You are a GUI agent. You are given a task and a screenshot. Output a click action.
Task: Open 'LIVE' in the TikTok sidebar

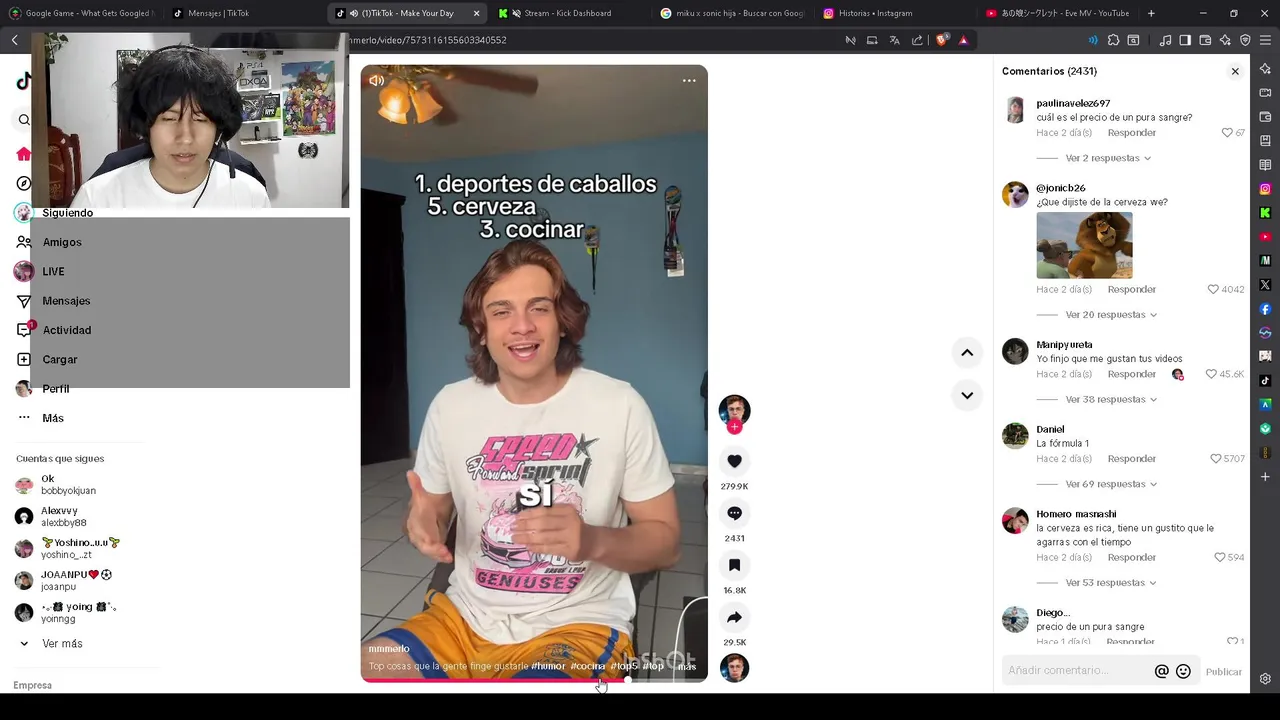[53, 271]
